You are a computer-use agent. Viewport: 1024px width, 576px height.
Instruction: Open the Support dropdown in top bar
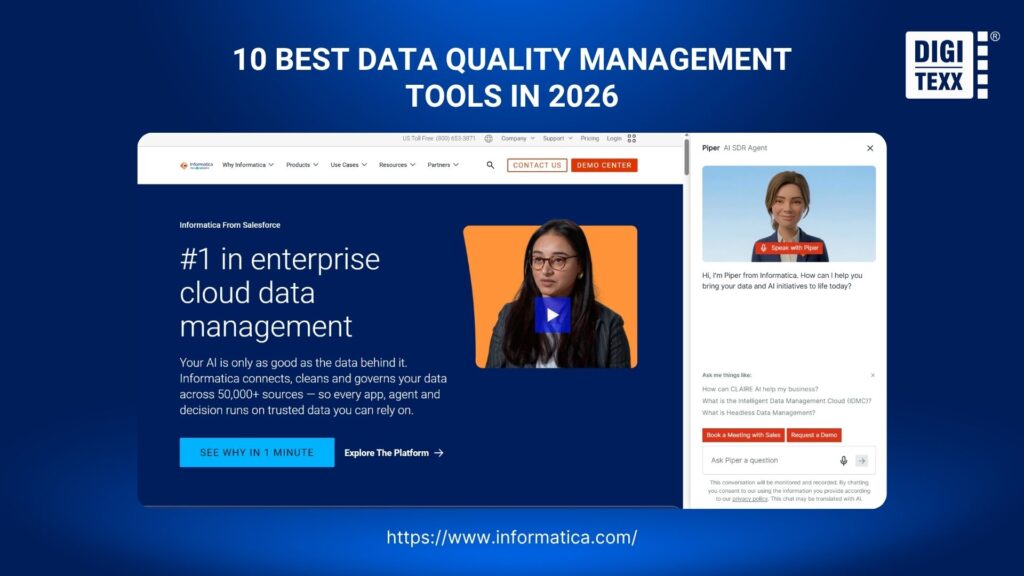(x=558, y=138)
